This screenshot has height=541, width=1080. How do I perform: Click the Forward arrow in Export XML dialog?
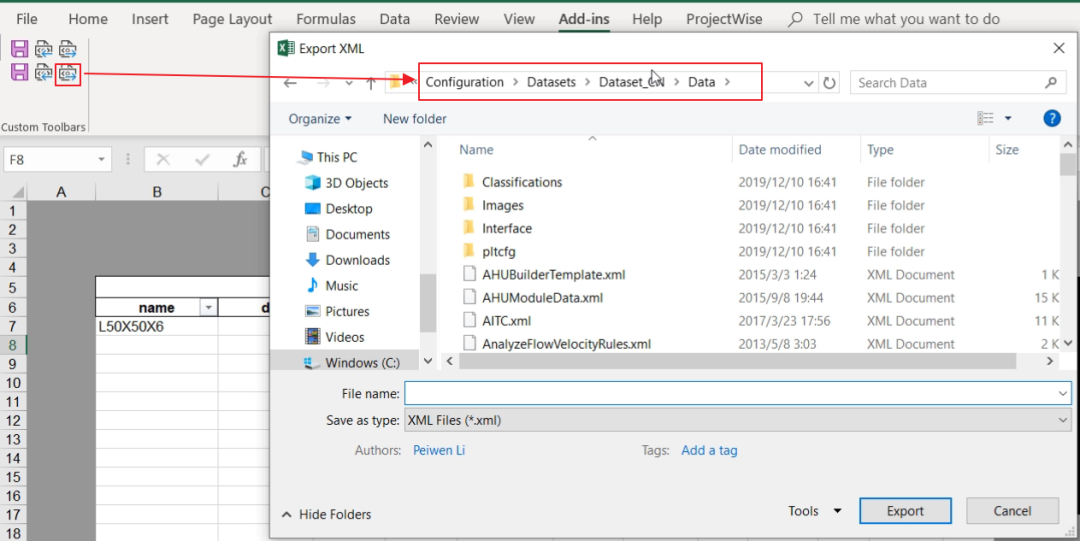(322, 83)
